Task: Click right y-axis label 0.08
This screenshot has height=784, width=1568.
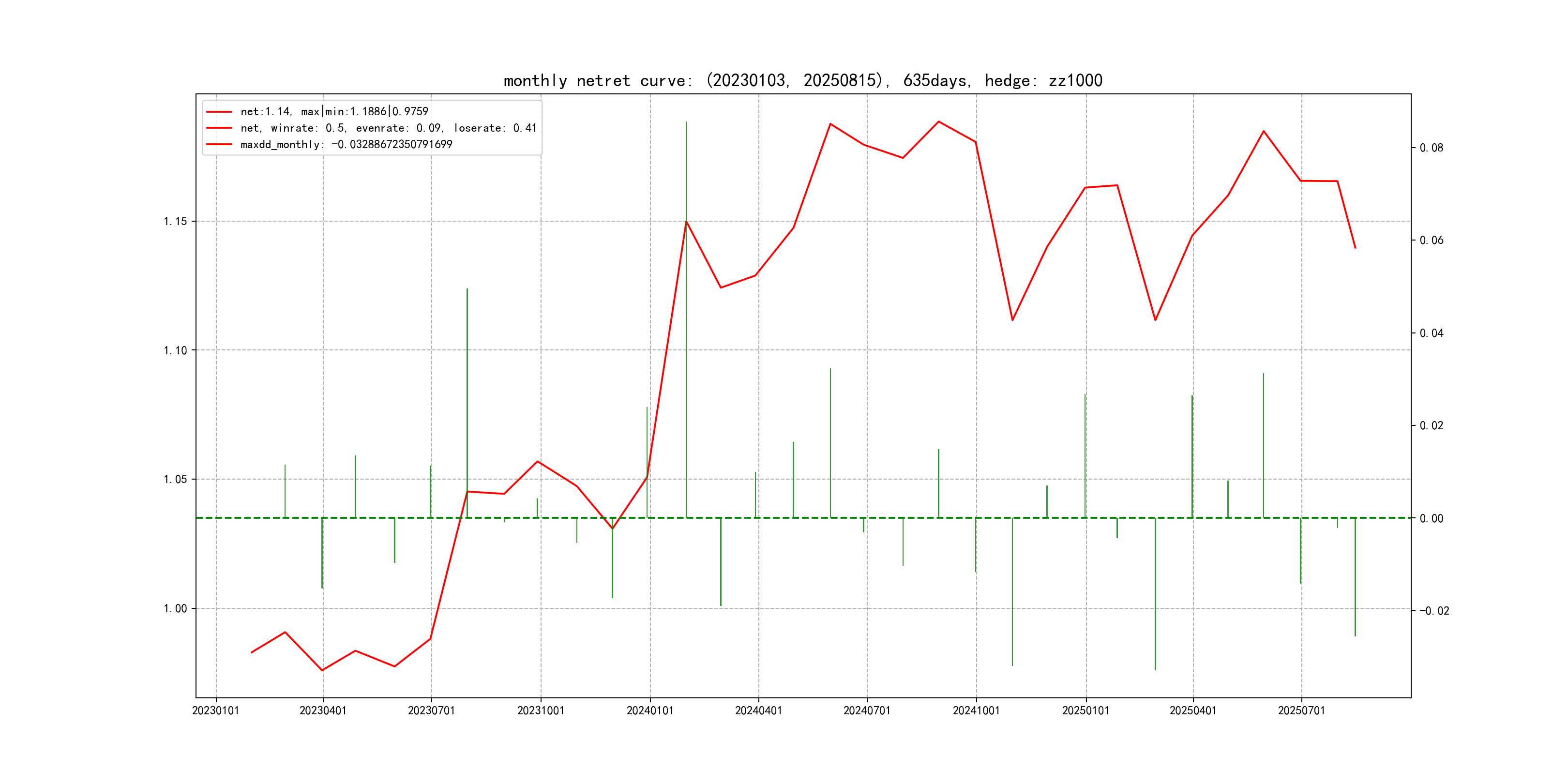Action: tap(1431, 148)
